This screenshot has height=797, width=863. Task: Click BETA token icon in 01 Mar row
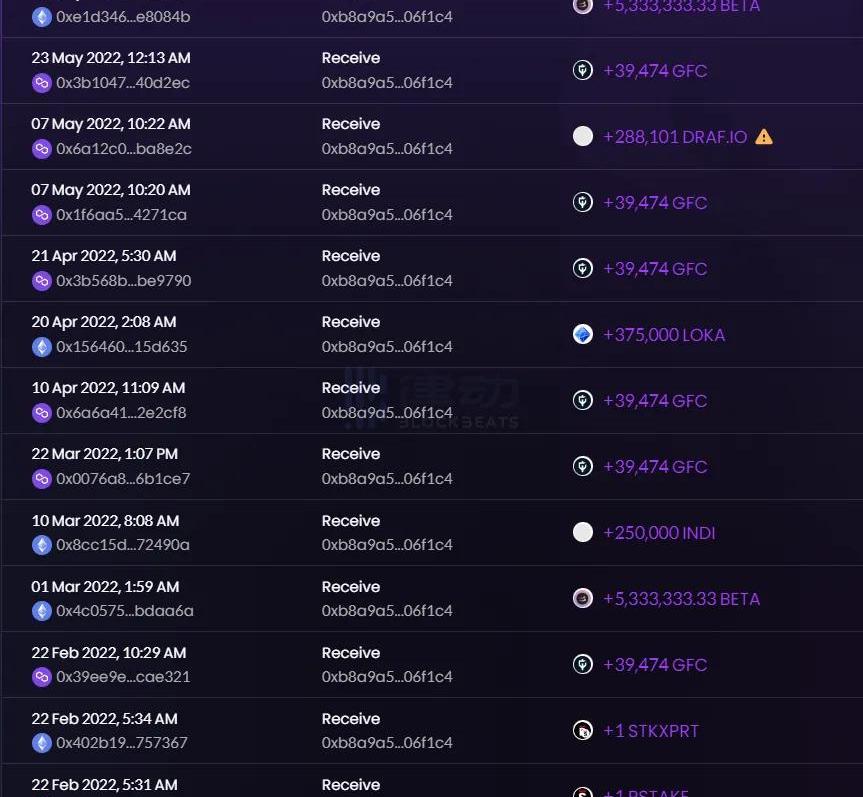click(x=583, y=599)
